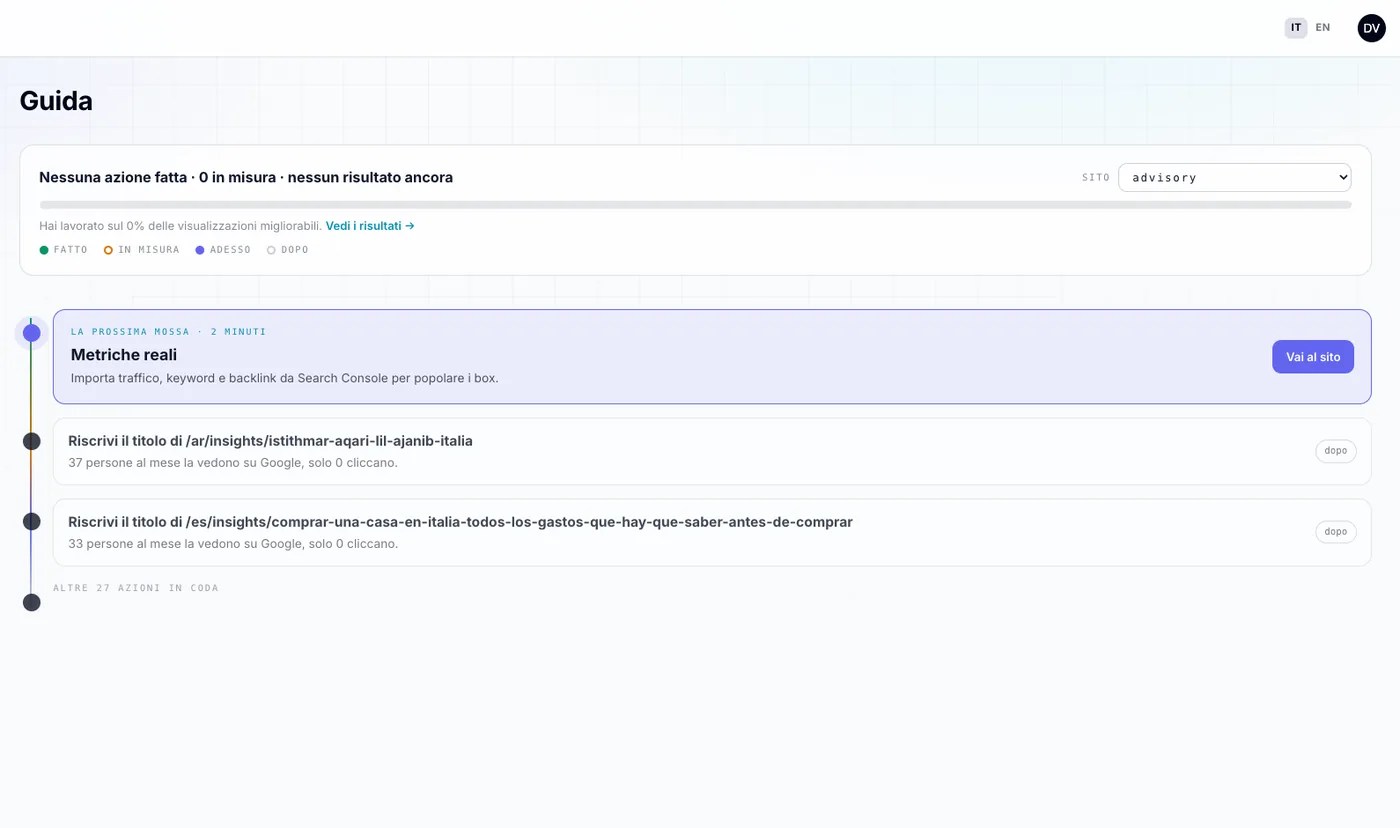Click the purple ADESSO legend dot
This screenshot has height=828, width=1400.
click(x=200, y=250)
